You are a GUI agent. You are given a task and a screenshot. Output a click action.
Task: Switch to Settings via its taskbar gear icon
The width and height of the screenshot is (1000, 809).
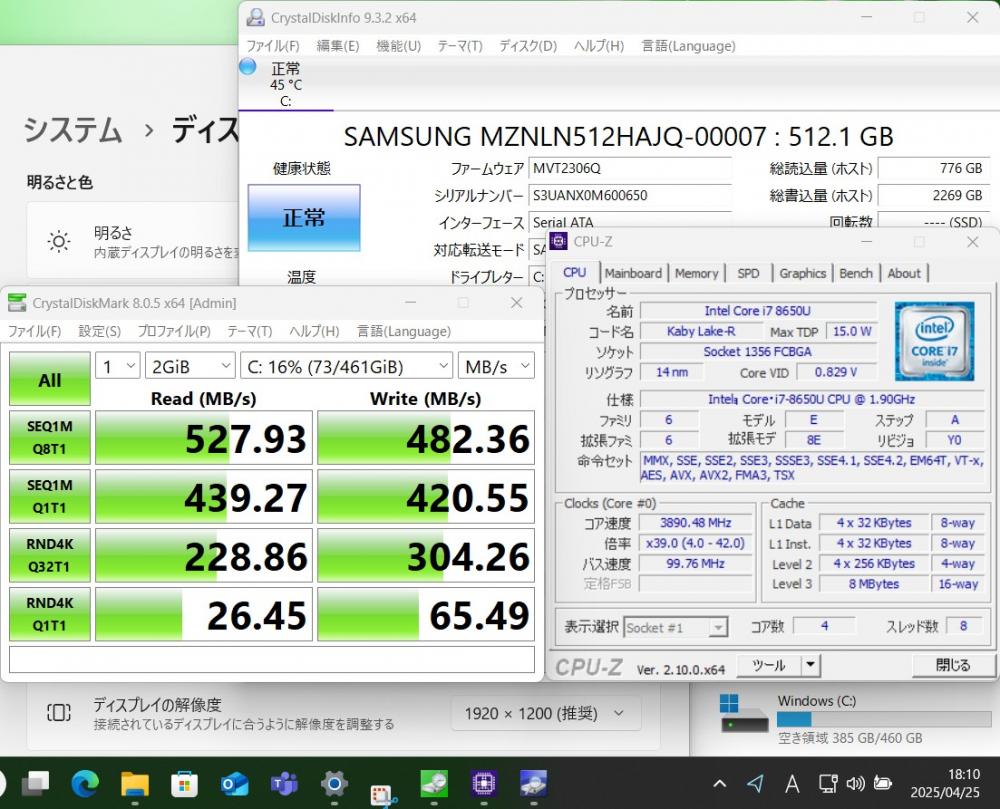tap(334, 783)
